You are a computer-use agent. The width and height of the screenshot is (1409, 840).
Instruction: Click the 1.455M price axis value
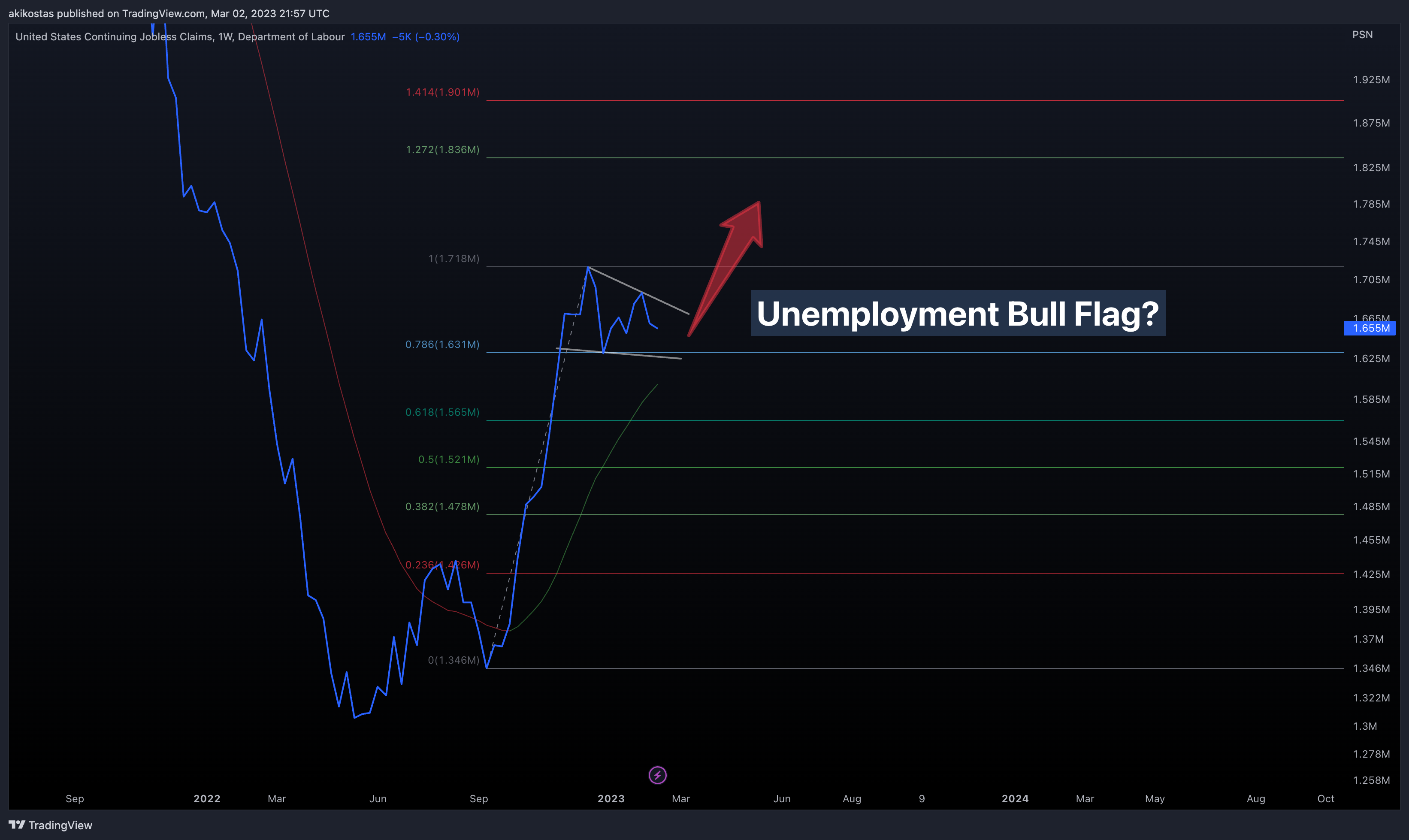(x=1371, y=540)
